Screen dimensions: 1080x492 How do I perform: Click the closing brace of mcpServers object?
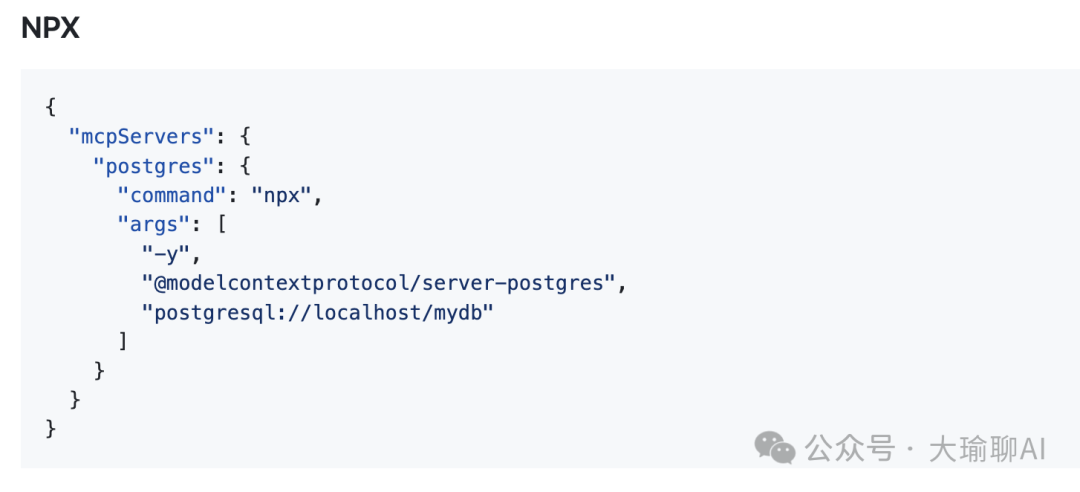point(76,400)
